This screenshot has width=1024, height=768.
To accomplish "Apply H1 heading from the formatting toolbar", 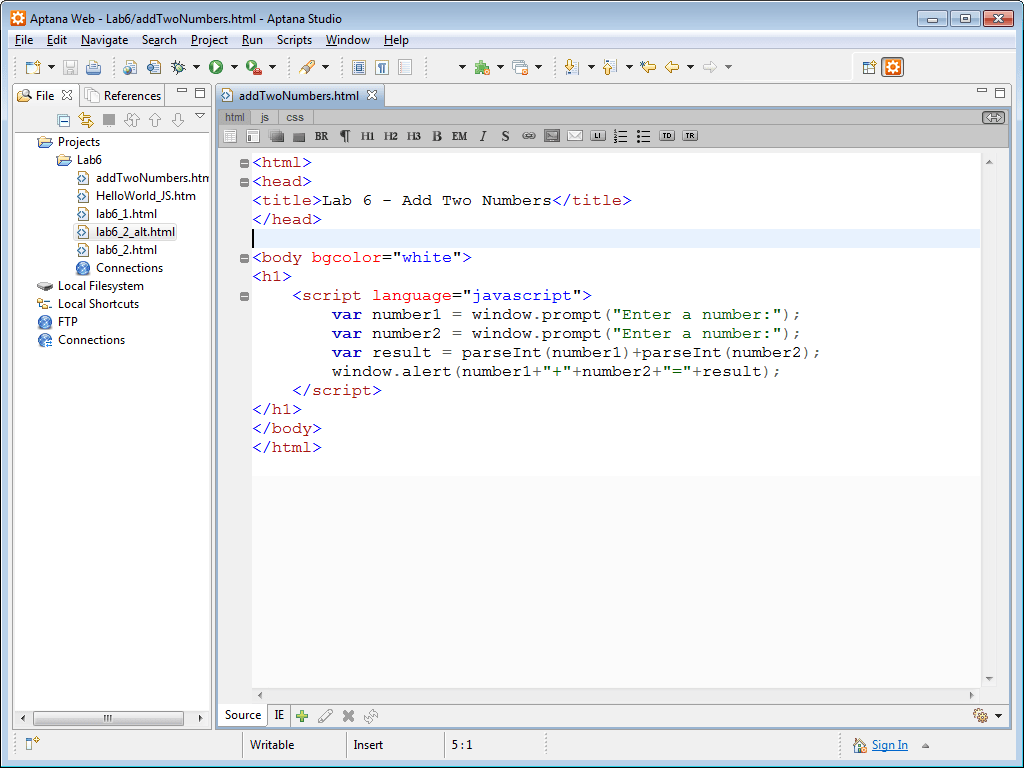I will pyautogui.click(x=366, y=136).
